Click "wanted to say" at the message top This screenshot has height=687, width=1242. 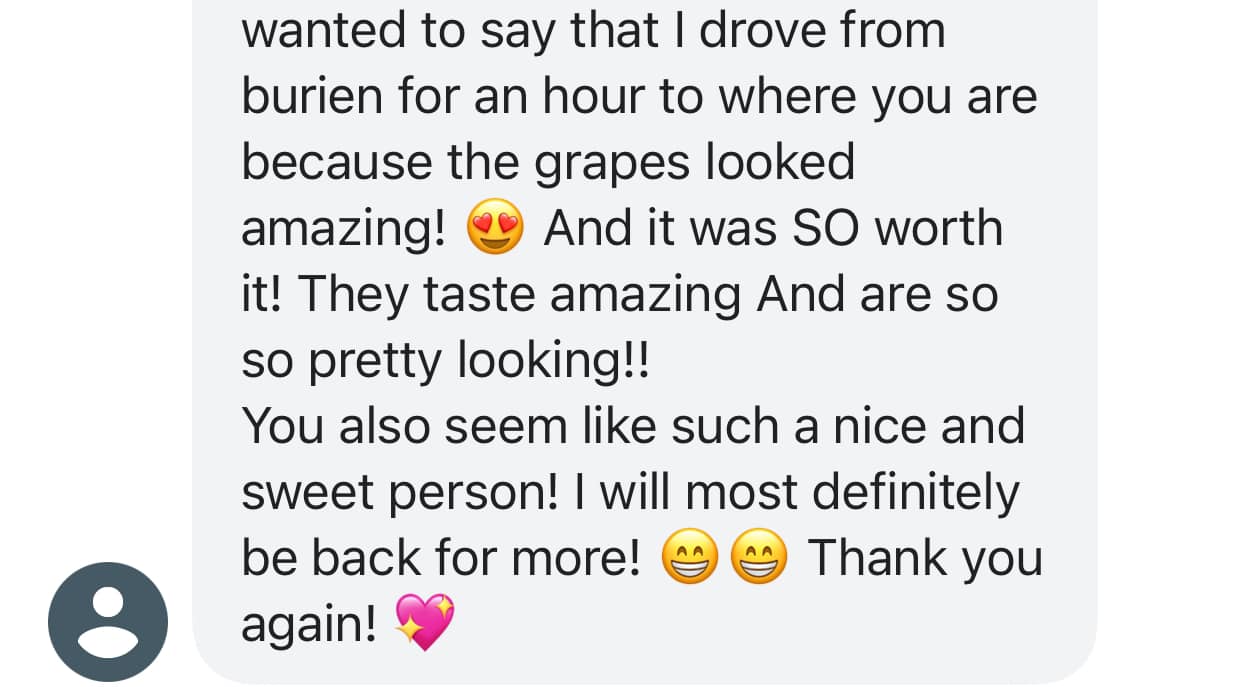(x=400, y=32)
